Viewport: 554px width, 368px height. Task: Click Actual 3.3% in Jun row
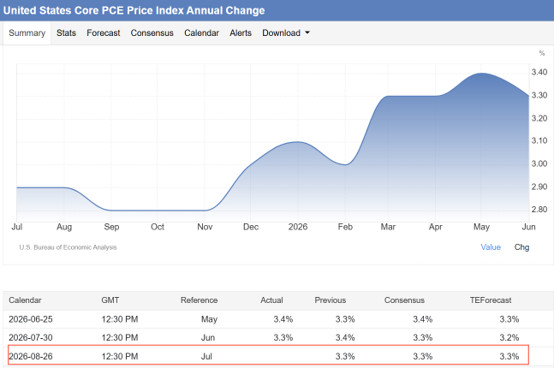283,338
